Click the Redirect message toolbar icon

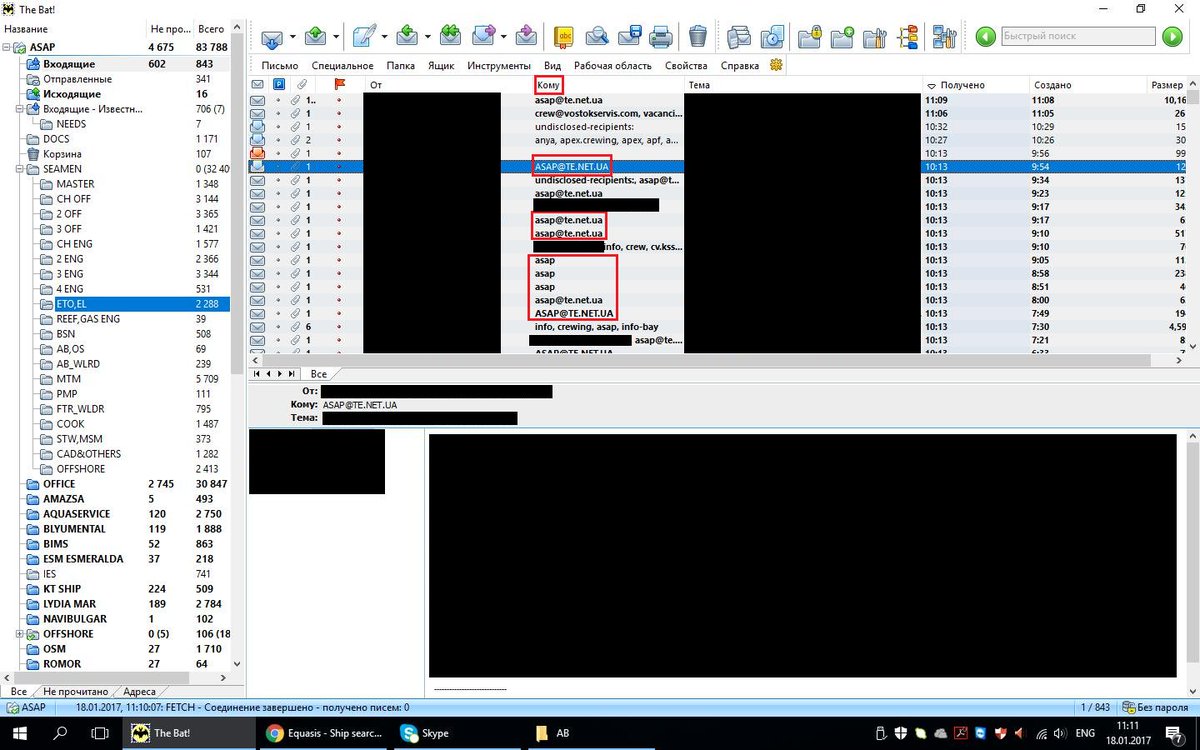pyautogui.click(x=526, y=38)
